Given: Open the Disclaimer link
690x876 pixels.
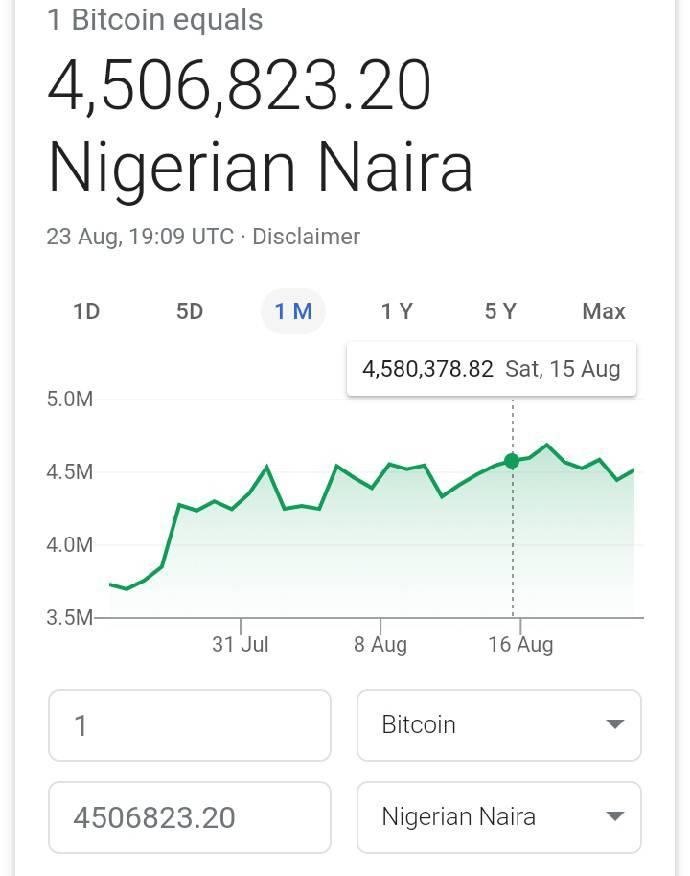Looking at the screenshot, I should coord(306,236).
